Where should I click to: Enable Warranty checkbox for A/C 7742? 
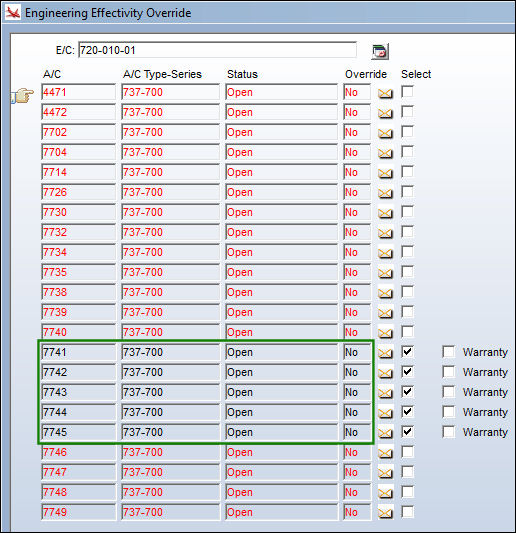point(449,372)
